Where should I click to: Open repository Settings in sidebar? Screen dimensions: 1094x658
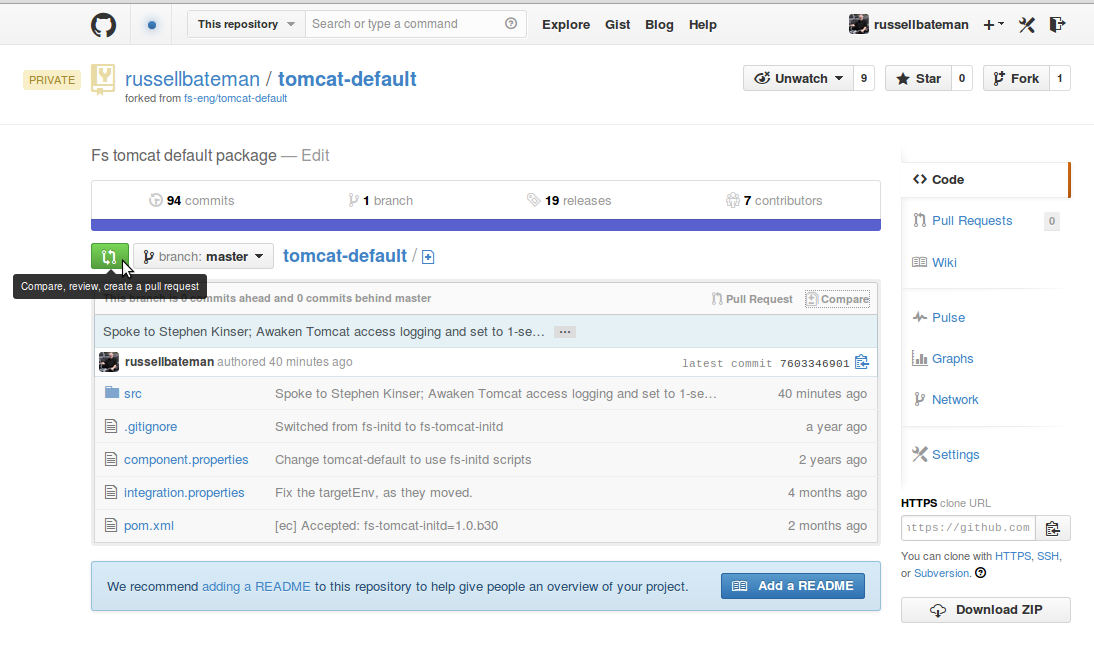[955, 455]
